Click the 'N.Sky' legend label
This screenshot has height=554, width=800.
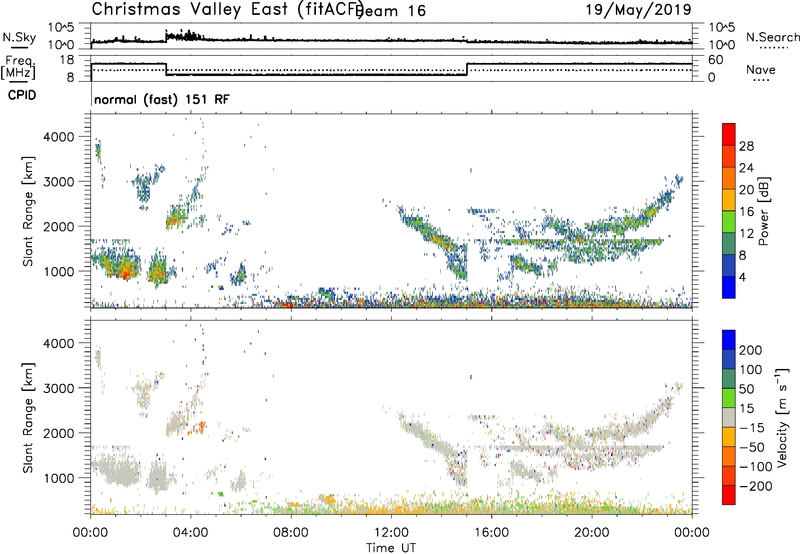click(19, 37)
